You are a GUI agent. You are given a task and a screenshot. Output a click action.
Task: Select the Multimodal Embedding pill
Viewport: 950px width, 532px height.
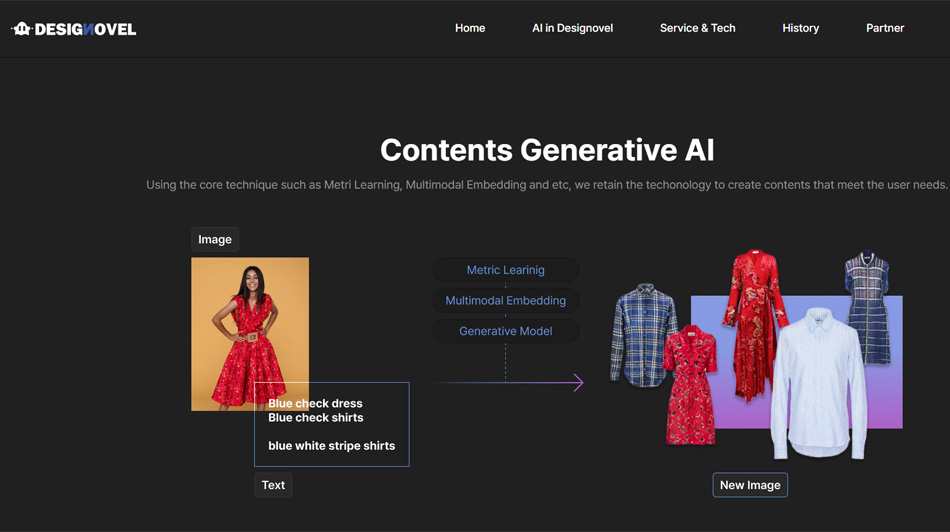pos(505,300)
